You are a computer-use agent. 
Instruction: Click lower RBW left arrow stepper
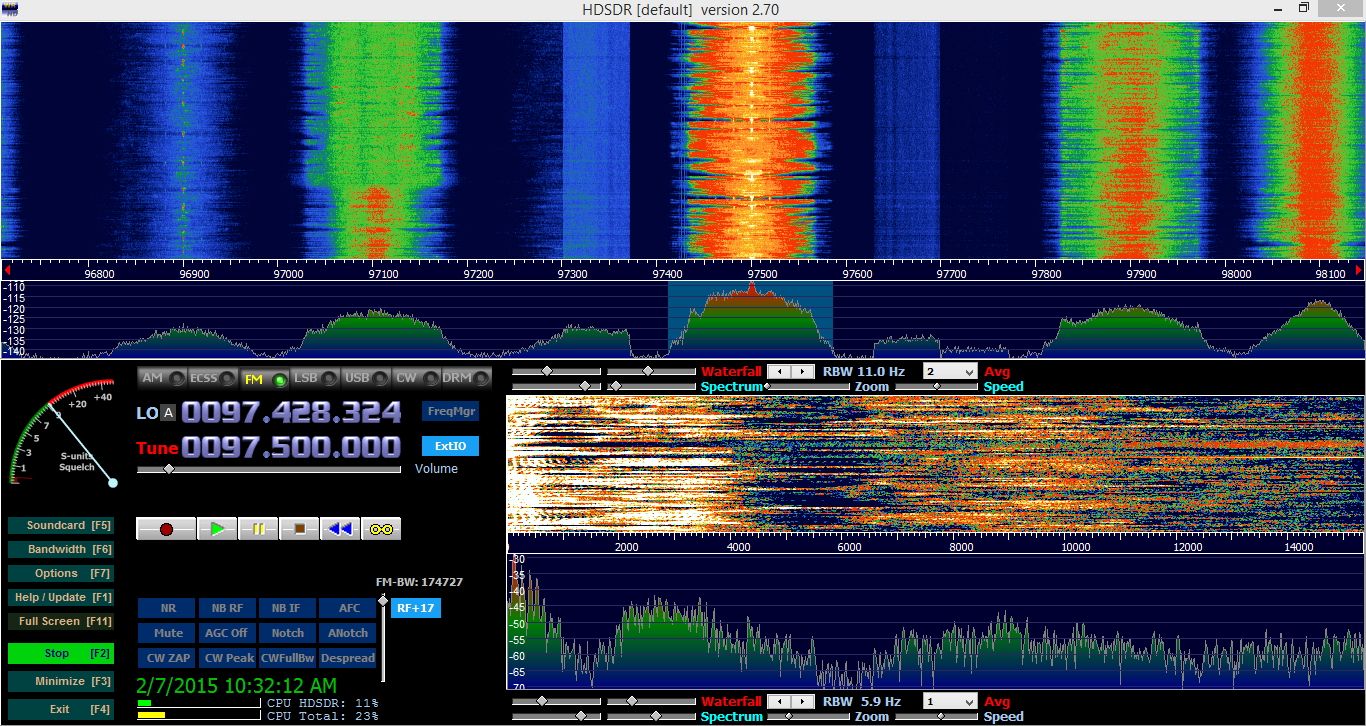[780, 702]
